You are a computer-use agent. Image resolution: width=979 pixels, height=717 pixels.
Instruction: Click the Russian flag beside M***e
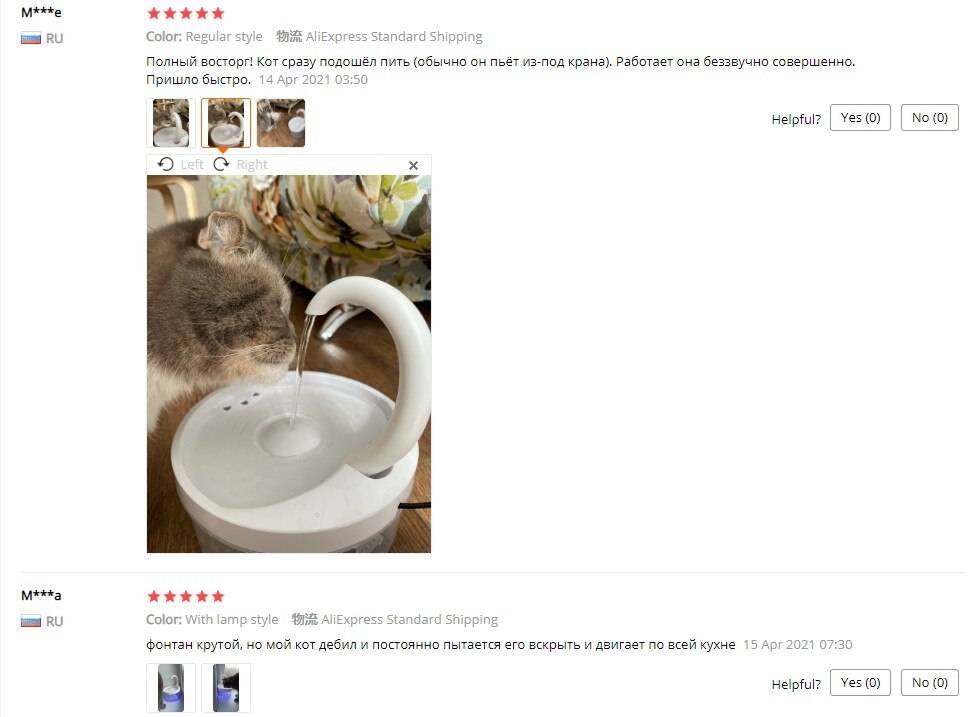[x=31, y=39]
